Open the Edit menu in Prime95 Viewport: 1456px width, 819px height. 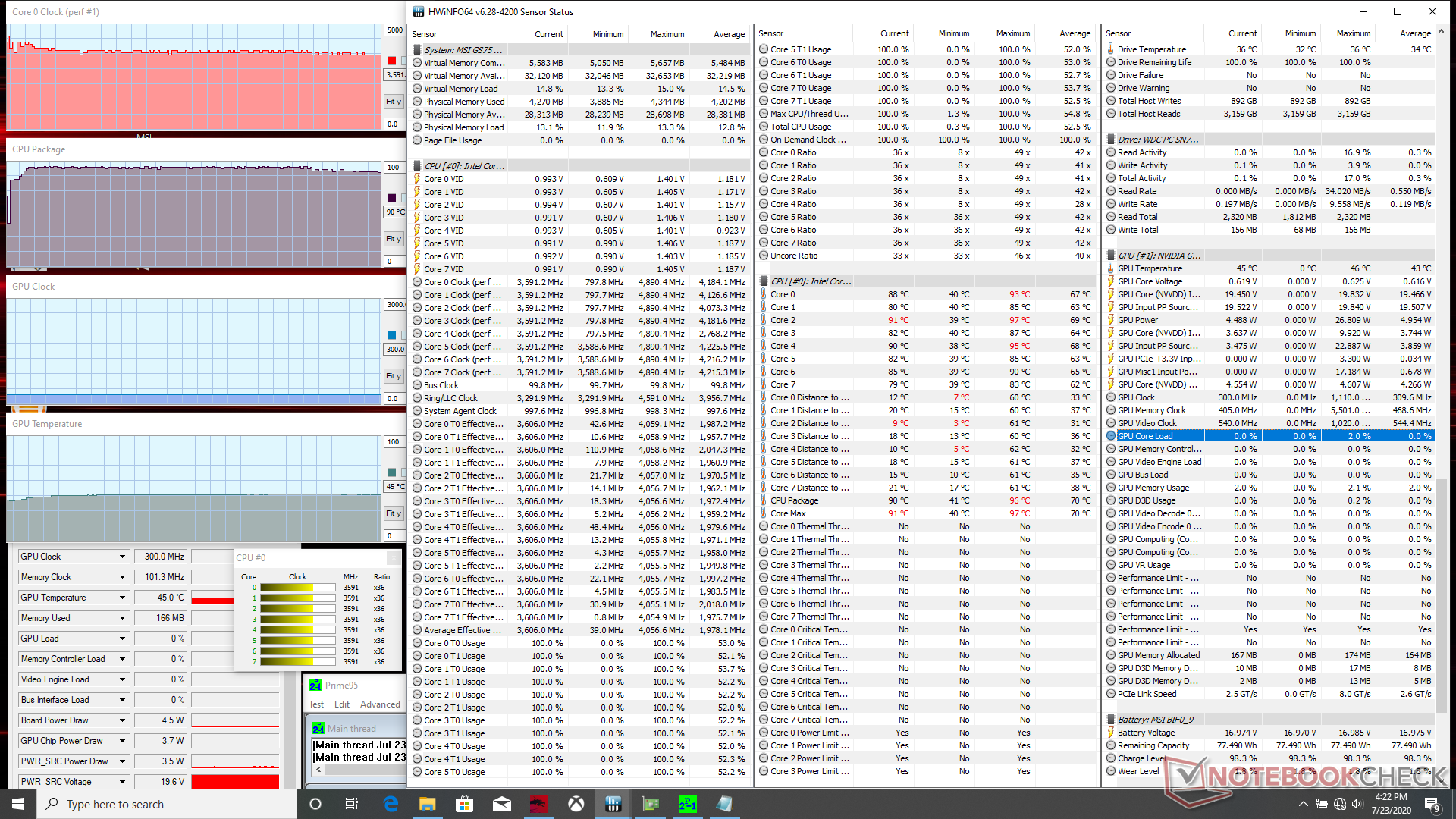pos(342,704)
